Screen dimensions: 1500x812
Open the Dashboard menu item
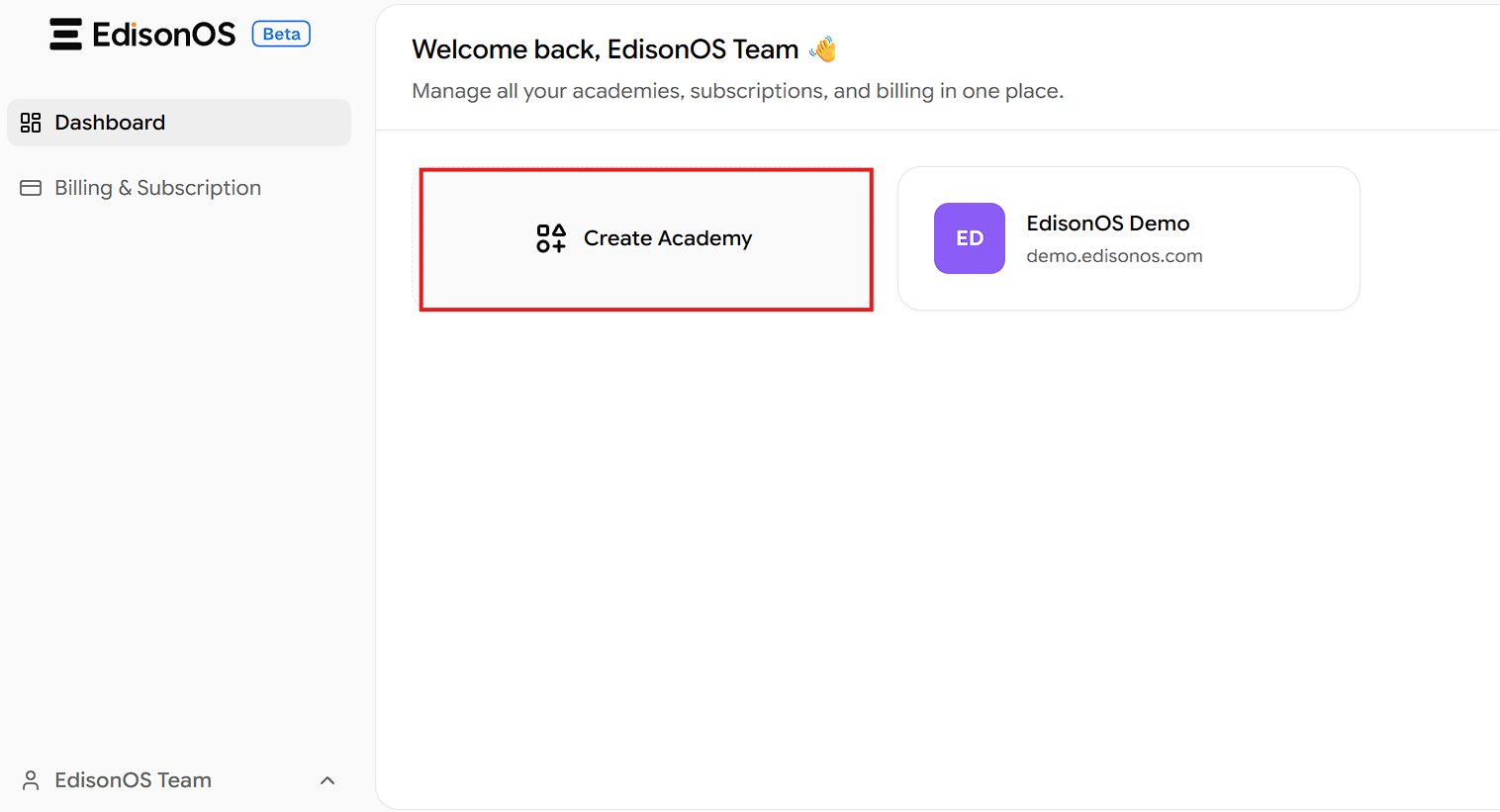[179, 123]
